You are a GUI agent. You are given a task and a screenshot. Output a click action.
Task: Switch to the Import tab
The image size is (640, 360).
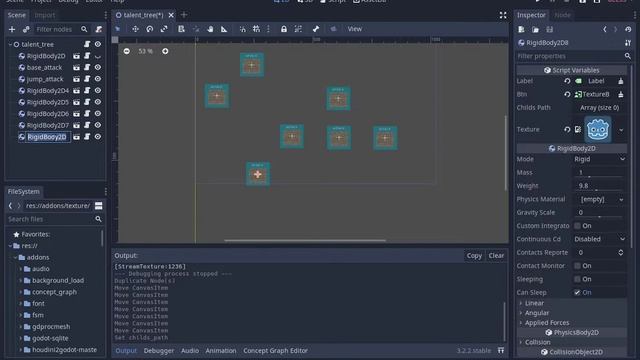coord(44,15)
